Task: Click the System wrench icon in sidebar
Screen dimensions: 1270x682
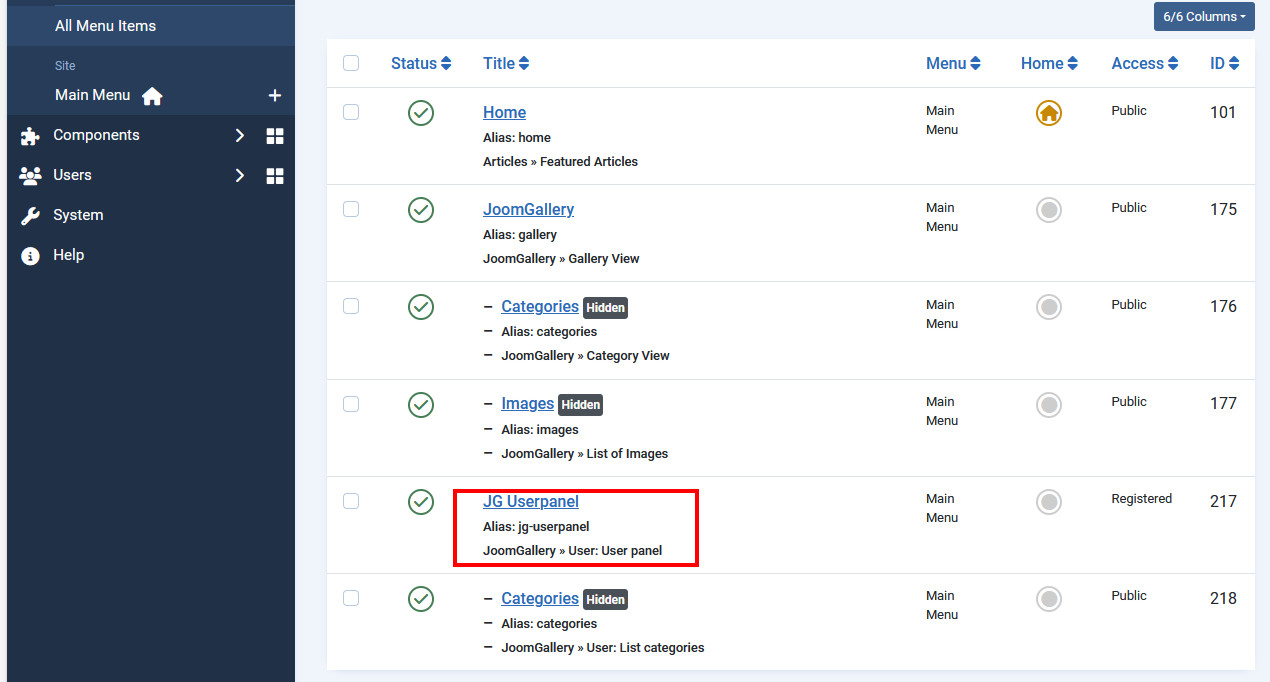Action: point(31,216)
